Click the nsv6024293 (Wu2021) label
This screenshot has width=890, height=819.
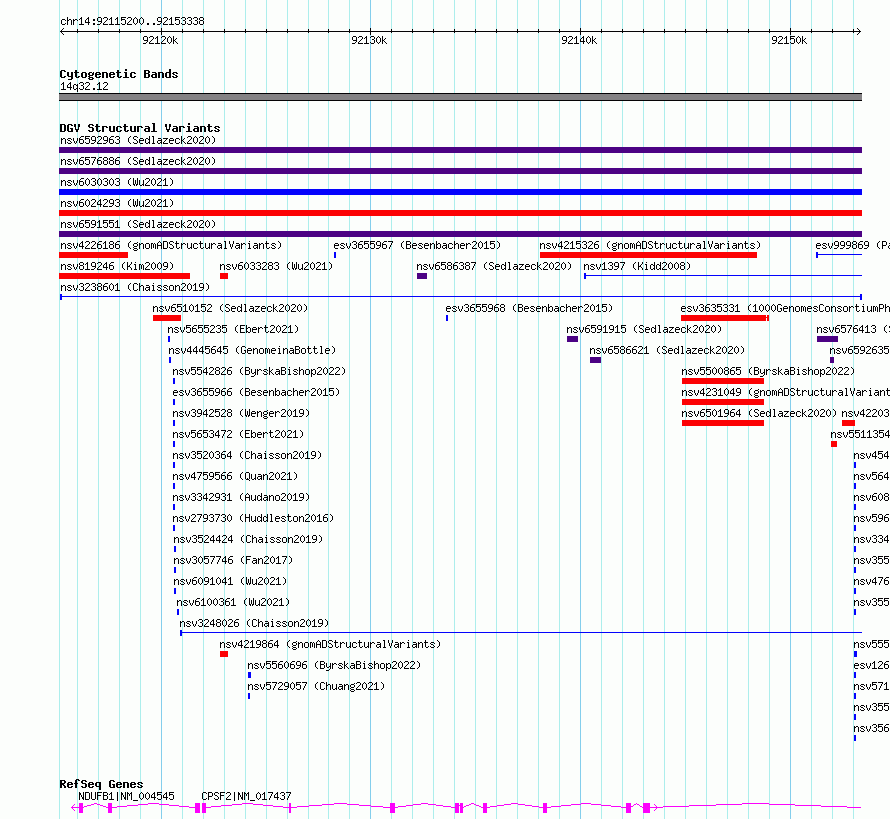click(117, 203)
